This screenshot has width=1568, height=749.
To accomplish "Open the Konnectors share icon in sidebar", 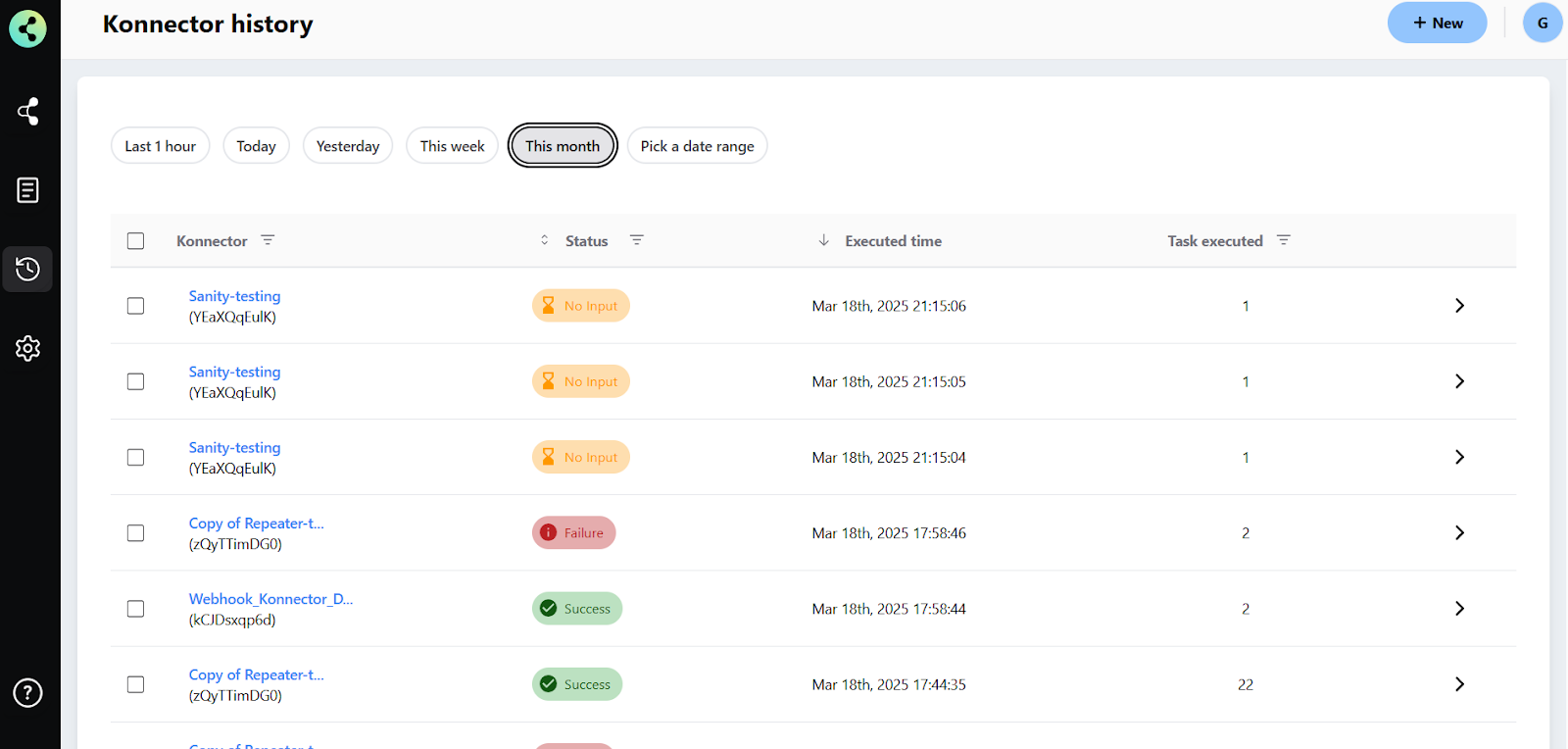I will (27, 111).
